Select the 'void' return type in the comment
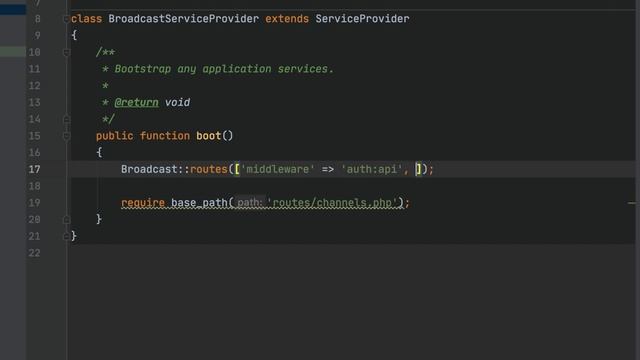The image size is (640, 360). coord(177,102)
